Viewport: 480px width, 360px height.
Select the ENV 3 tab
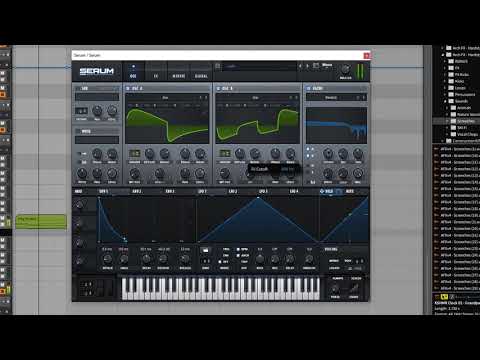point(170,191)
